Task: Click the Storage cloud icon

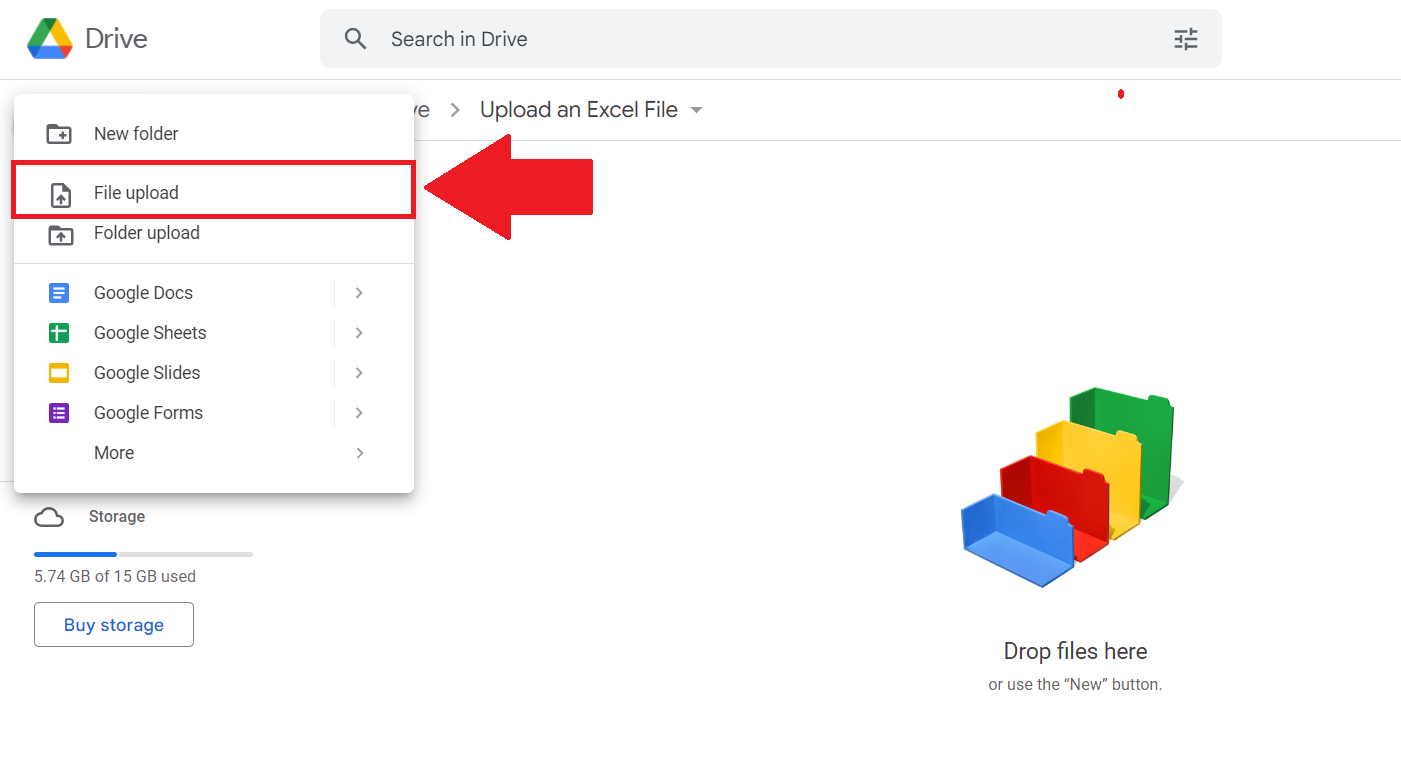Action: pos(49,517)
